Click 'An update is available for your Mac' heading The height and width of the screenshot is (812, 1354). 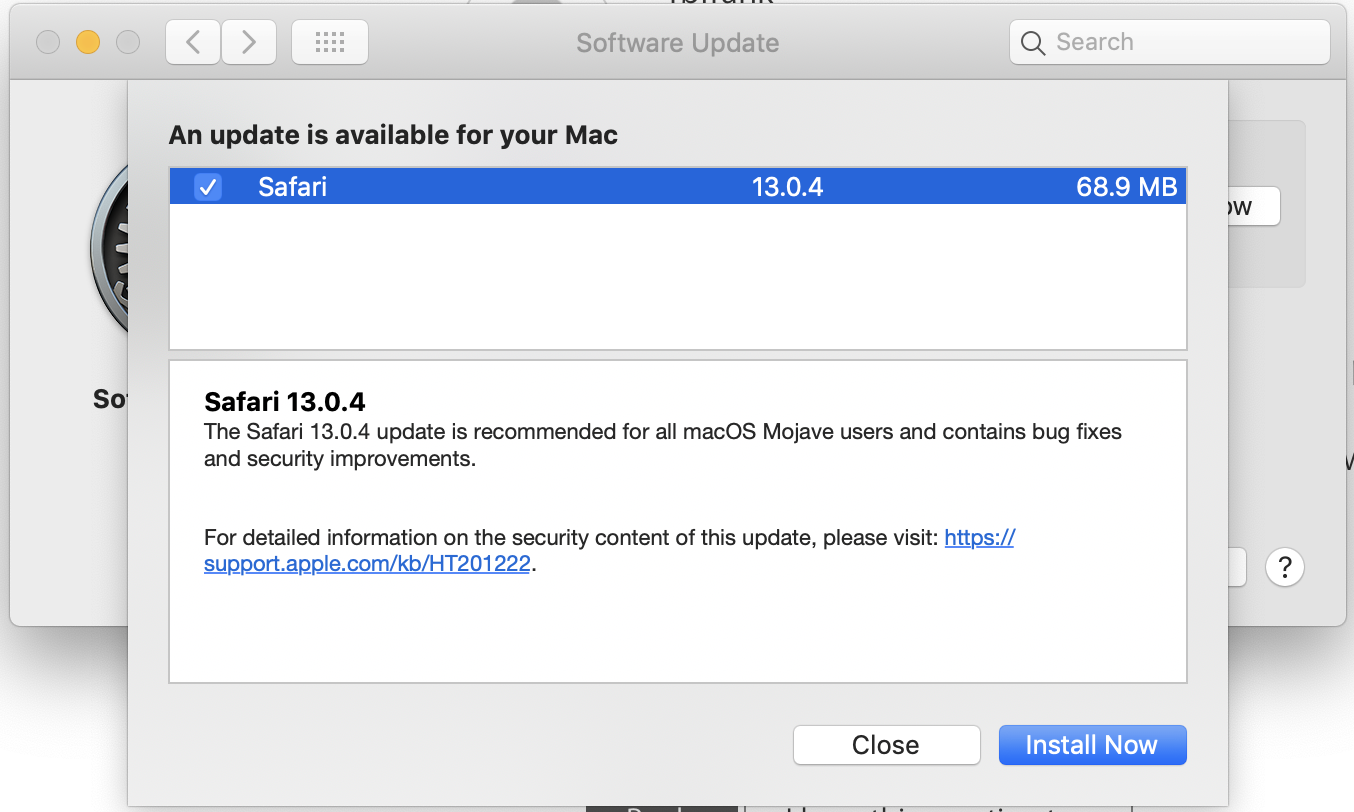click(x=393, y=135)
